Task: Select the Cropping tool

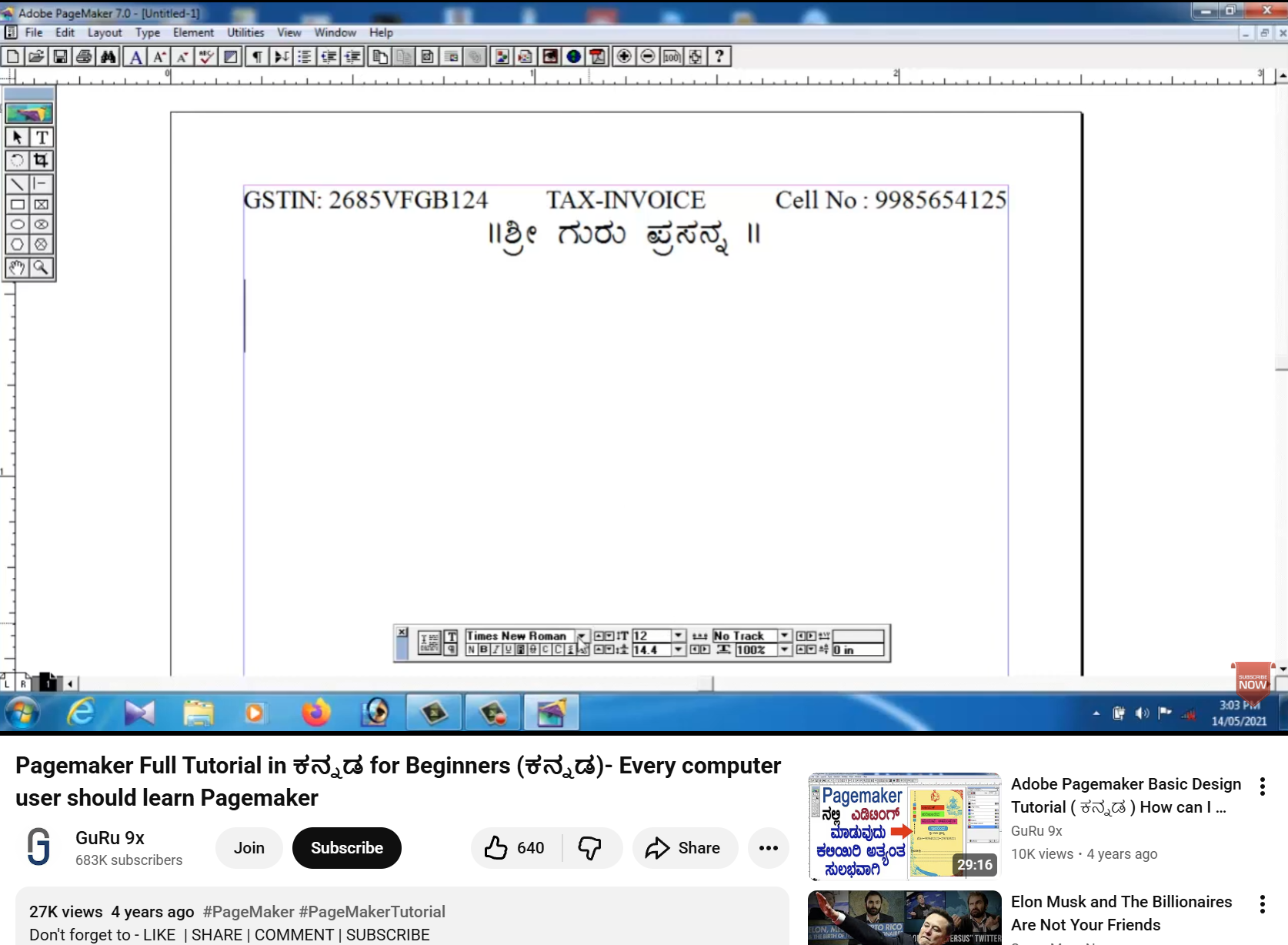Action: point(42,160)
